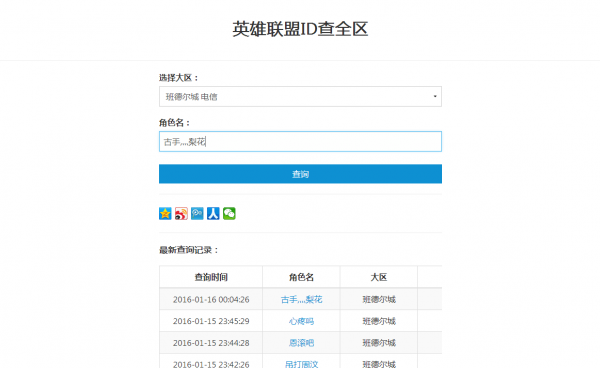Click the blue 查询 button

[300, 174]
